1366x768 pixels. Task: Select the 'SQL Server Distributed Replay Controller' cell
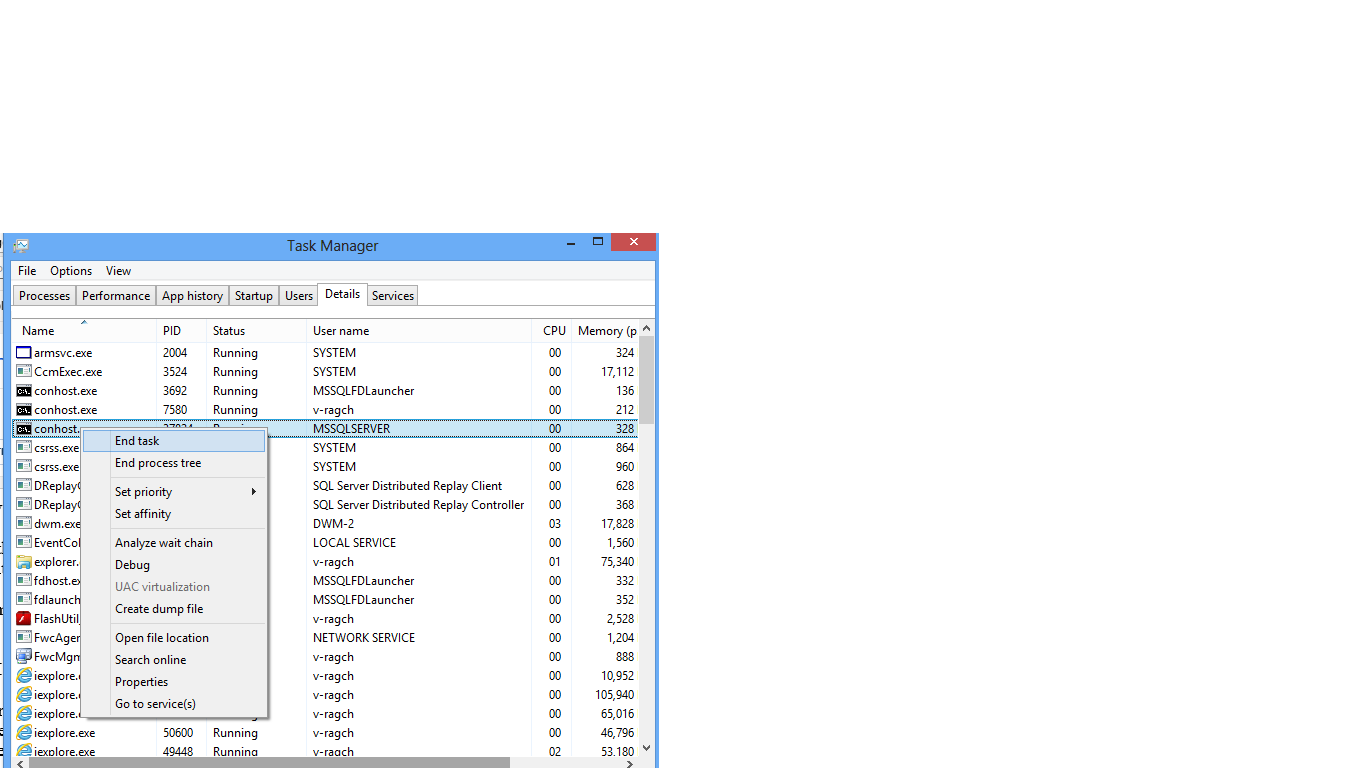(419, 505)
